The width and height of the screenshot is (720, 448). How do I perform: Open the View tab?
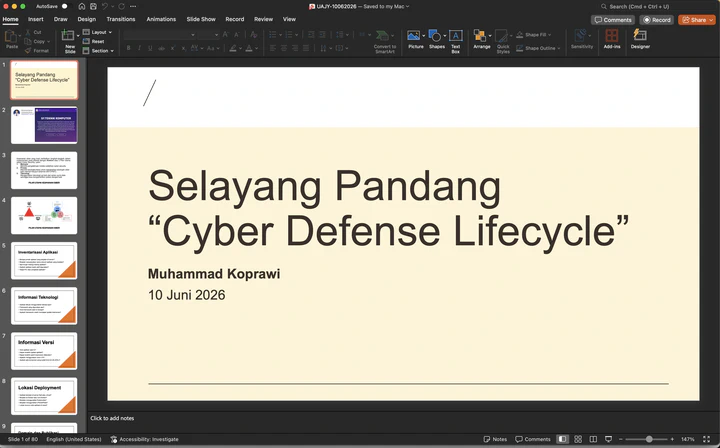click(289, 19)
